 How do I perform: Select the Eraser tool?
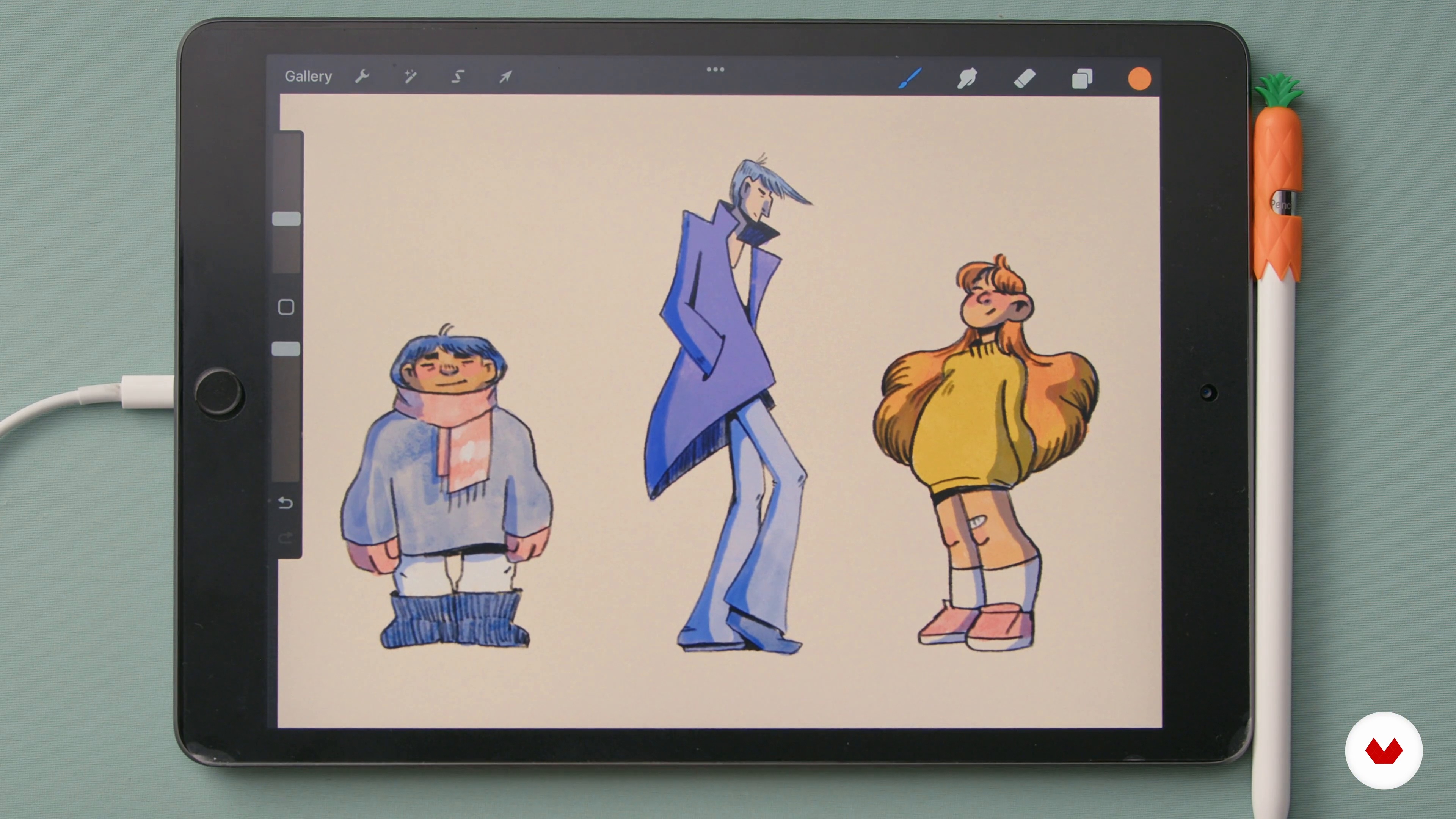click(1025, 78)
